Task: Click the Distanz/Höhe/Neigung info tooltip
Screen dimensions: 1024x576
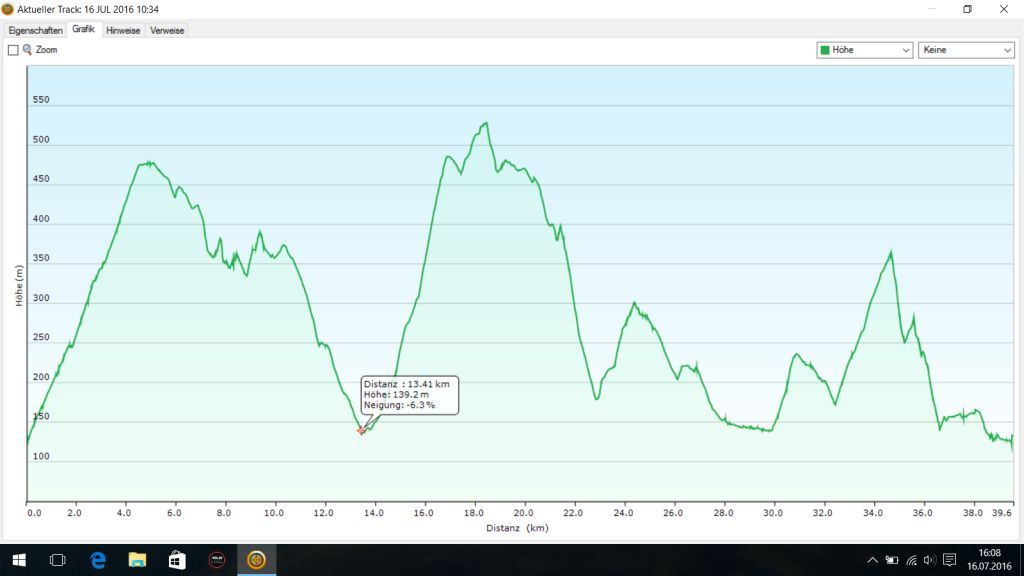Action: [x=409, y=395]
